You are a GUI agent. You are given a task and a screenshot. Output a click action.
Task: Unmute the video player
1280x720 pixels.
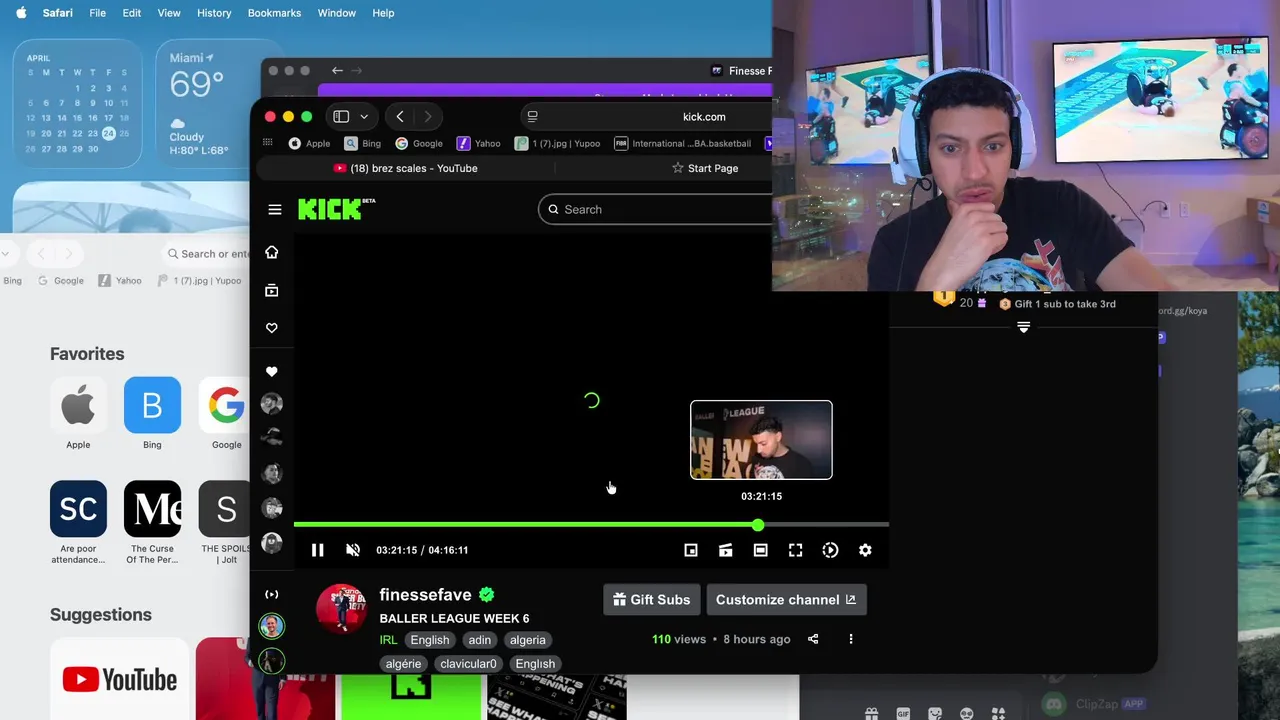tap(353, 550)
